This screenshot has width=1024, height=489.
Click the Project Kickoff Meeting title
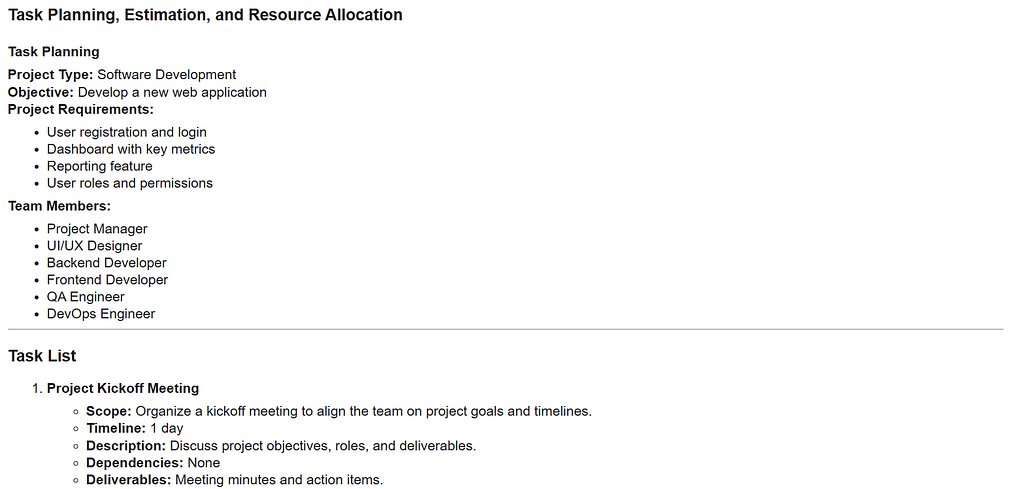123,388
